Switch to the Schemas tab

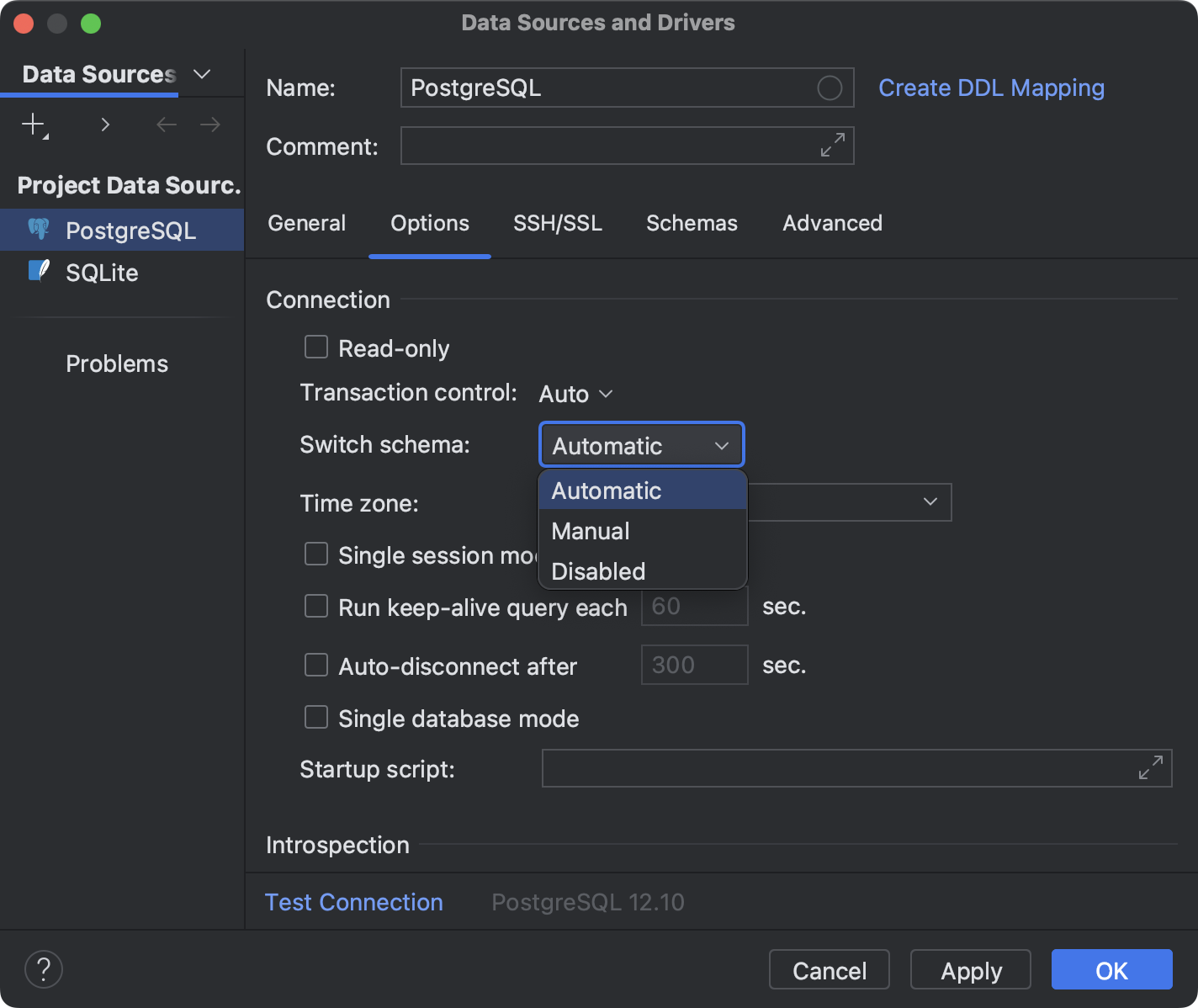coord(691,223)
